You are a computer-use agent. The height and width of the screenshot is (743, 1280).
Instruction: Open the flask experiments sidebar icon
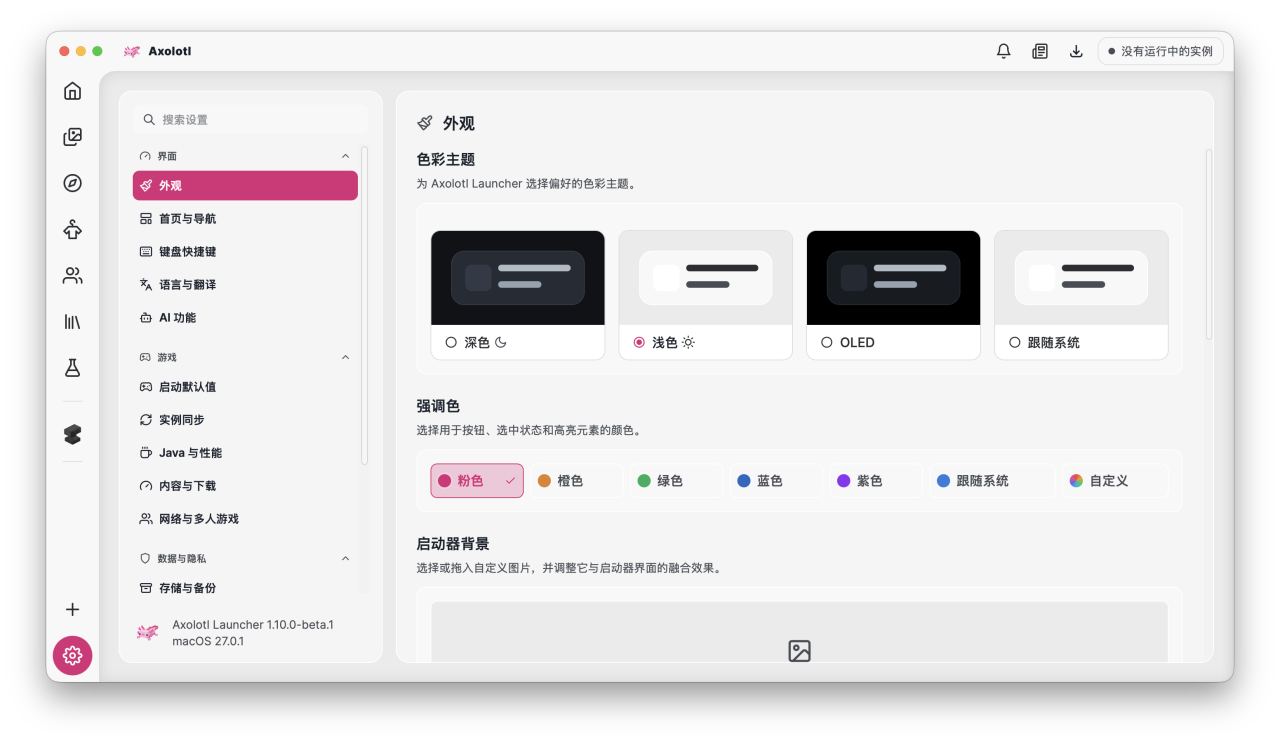point(72,368)
